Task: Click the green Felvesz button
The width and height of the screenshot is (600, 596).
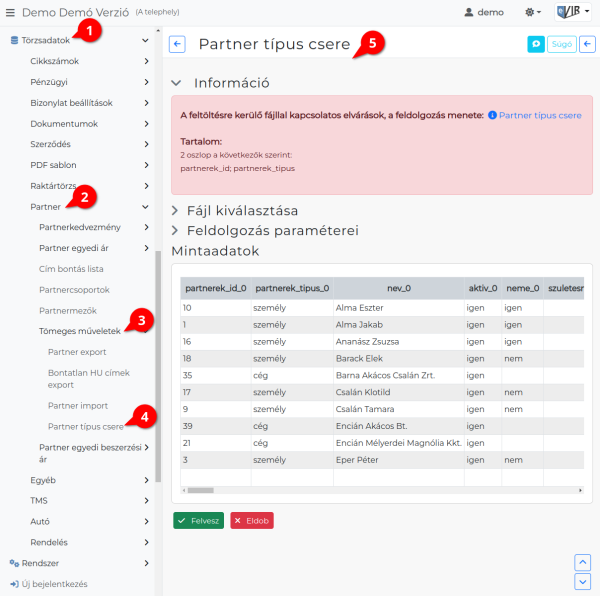Action: click(198, 520)
